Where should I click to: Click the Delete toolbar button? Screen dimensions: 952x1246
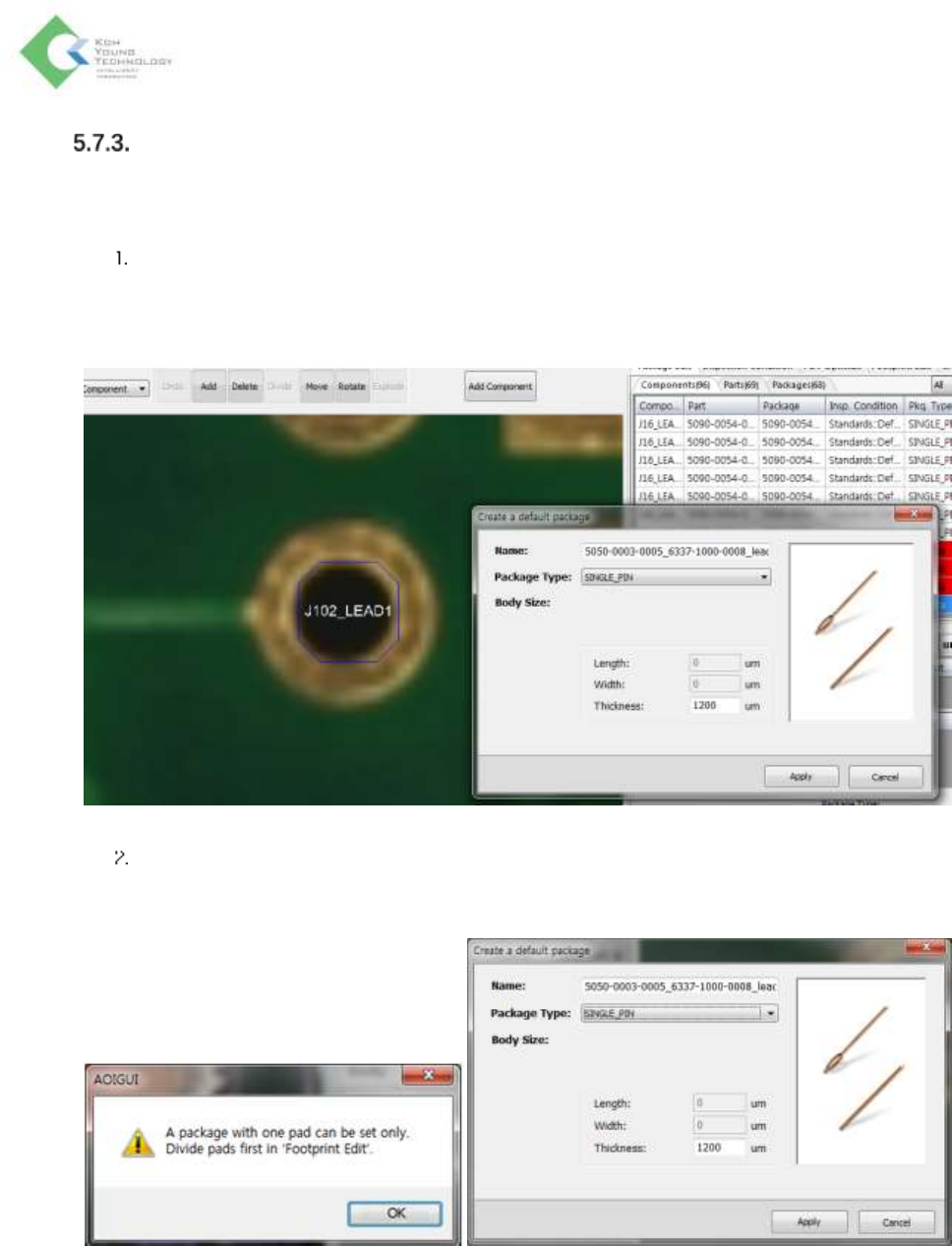coord(245,386)
